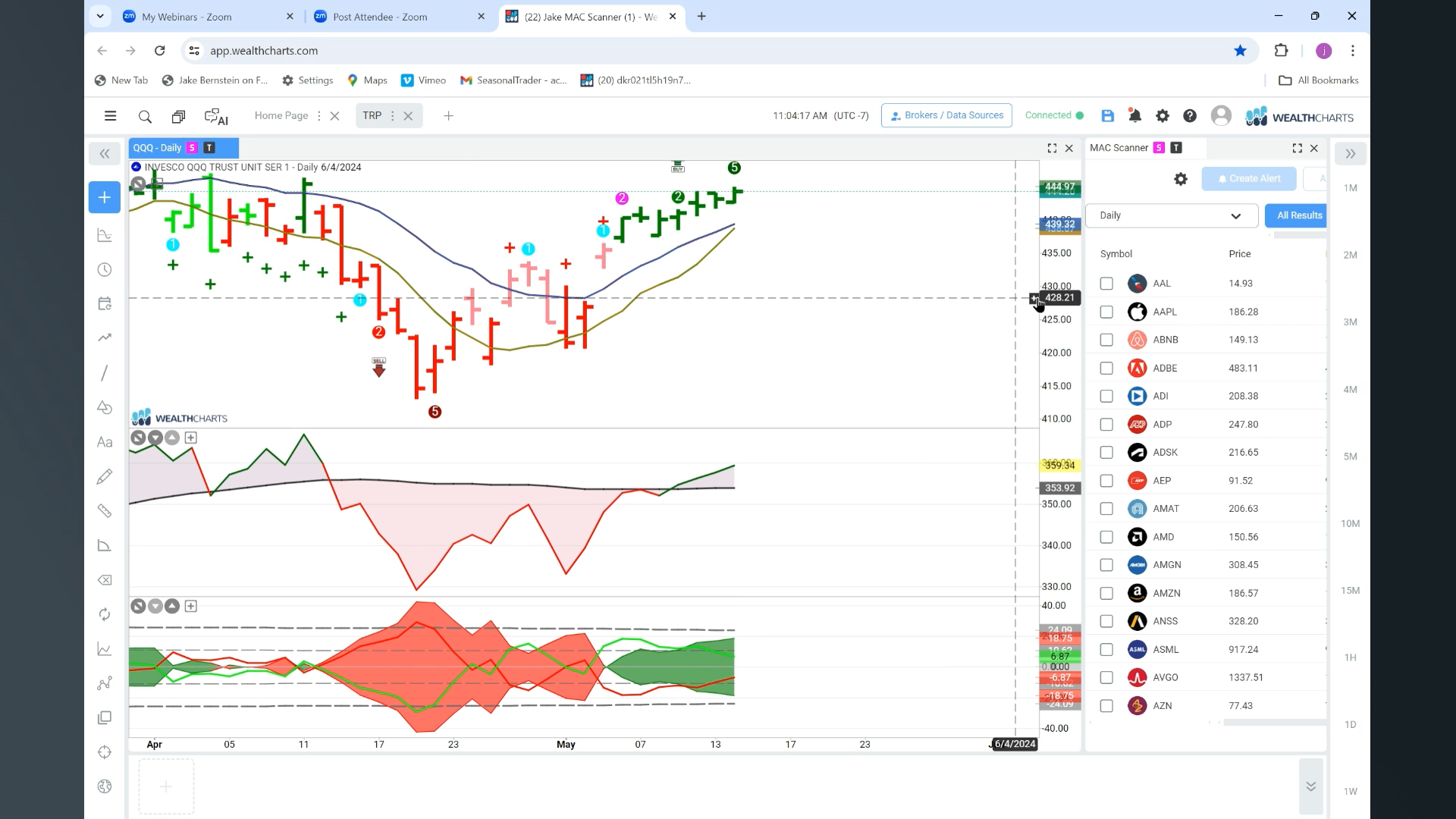Switch to Post Attendee Zoom browser tab

(399, 17)
